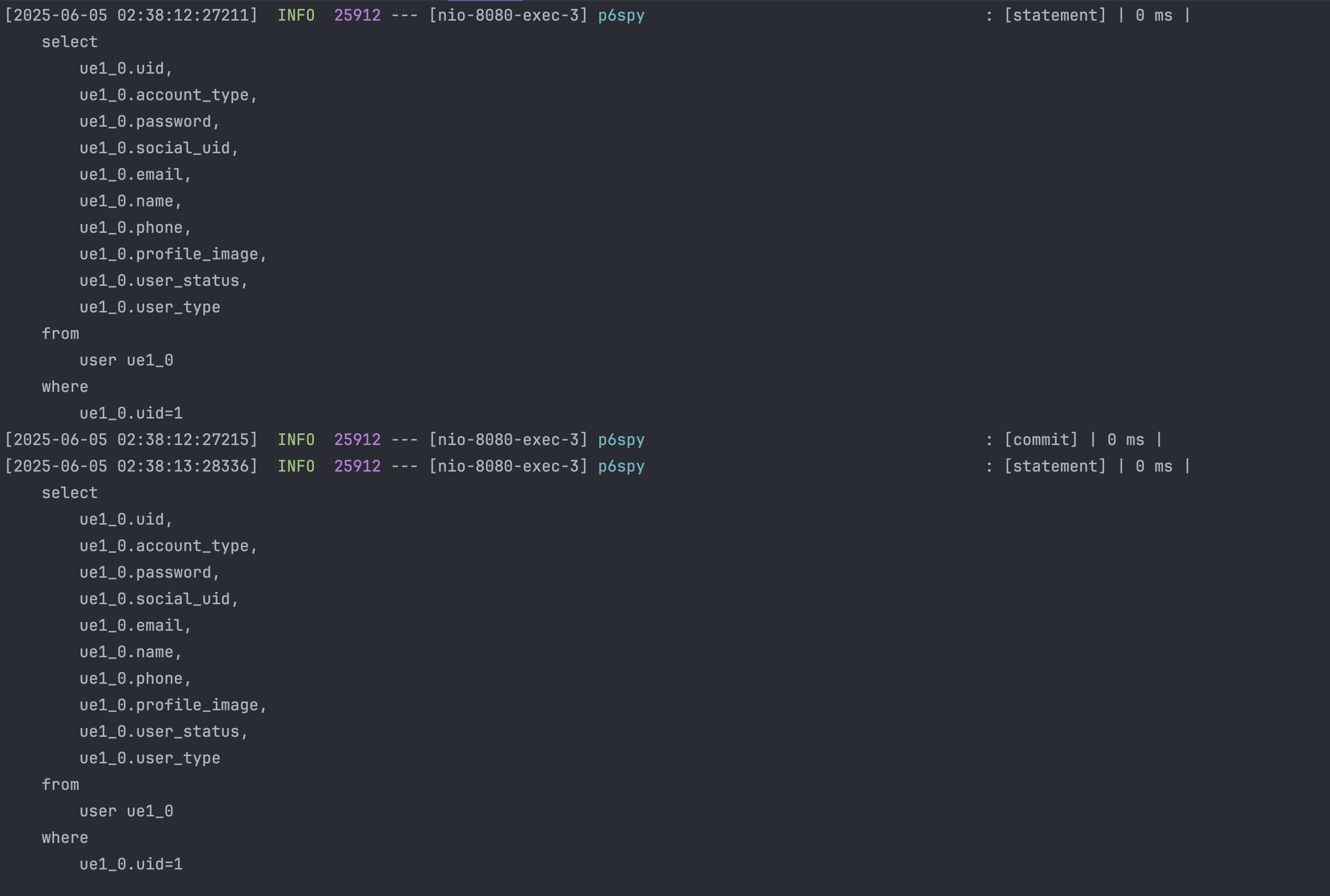This screenshot has width=1330, height=896.
Task: Click process id 25912 in the first line
Action: 357,15
